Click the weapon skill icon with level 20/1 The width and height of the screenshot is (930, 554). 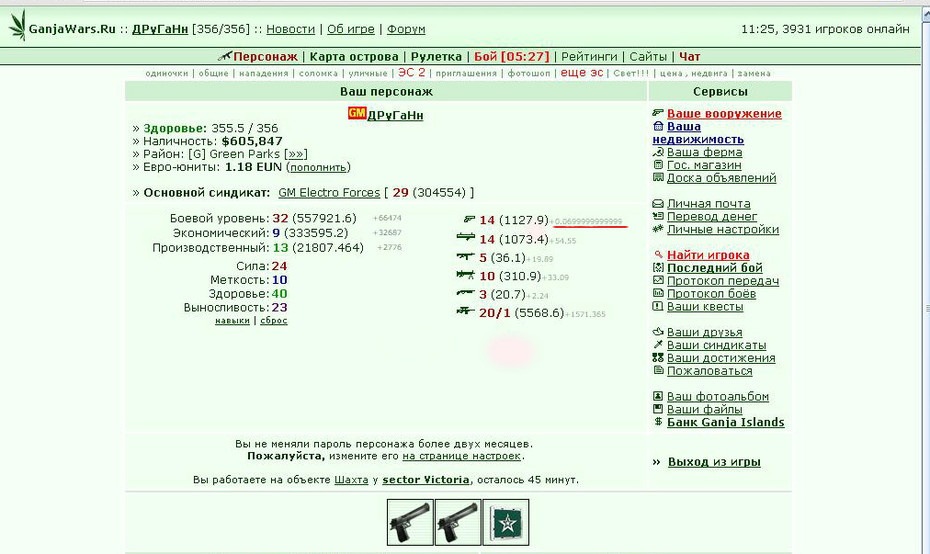465,311
